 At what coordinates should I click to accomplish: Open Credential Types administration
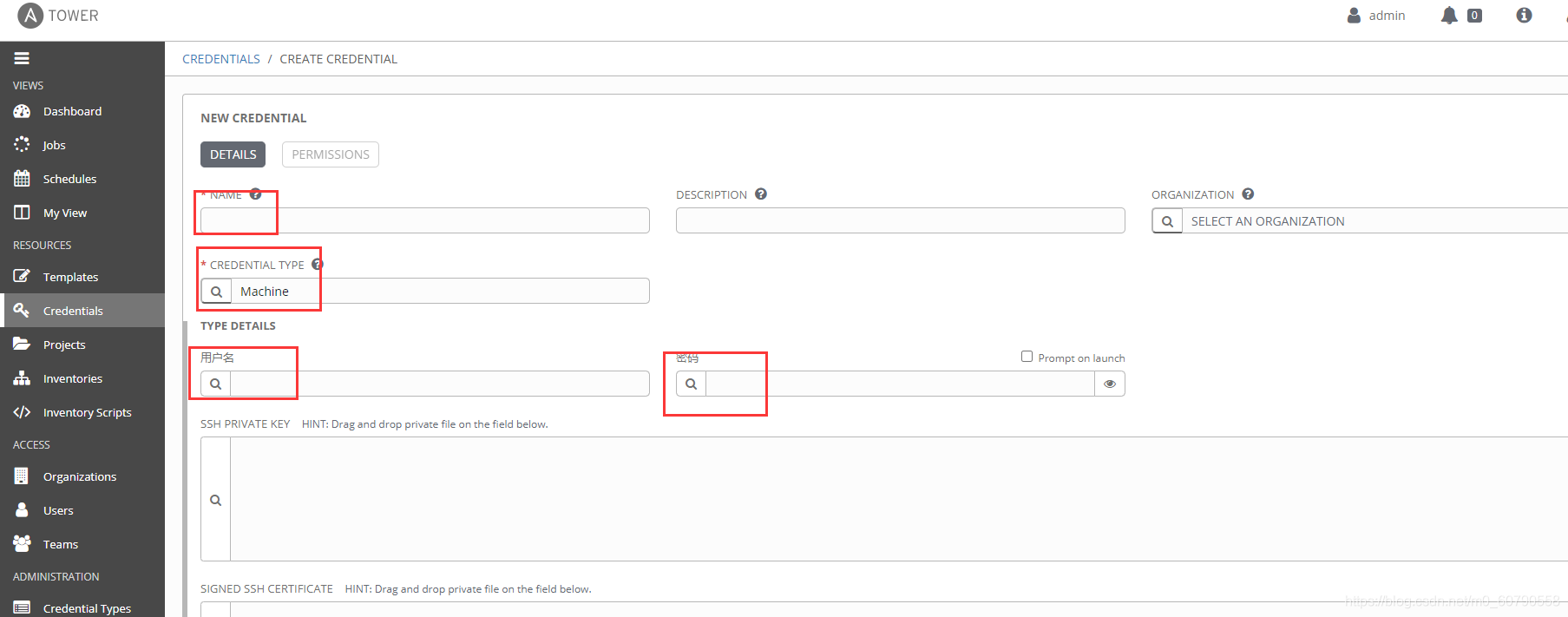[x=87, y=608]
